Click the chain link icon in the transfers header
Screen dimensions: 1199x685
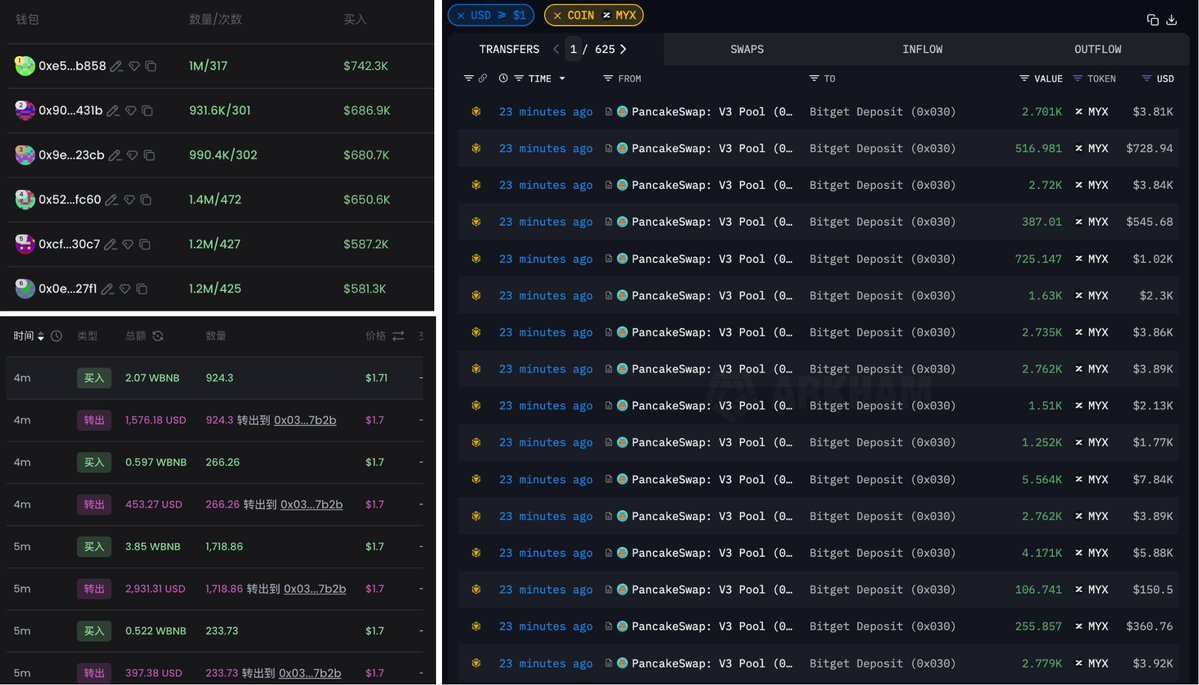tap(483, 78)
